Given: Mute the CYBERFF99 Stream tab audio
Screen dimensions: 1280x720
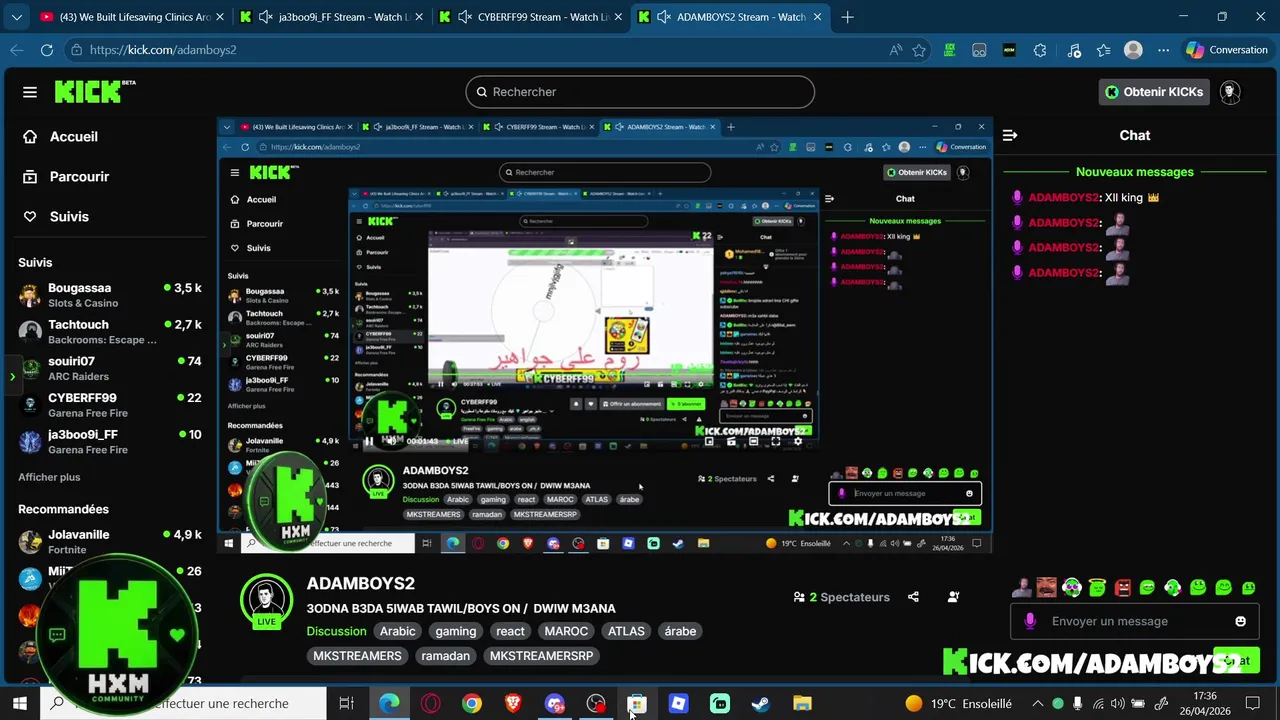Looking at the screenshot, I should pos(463,17).
